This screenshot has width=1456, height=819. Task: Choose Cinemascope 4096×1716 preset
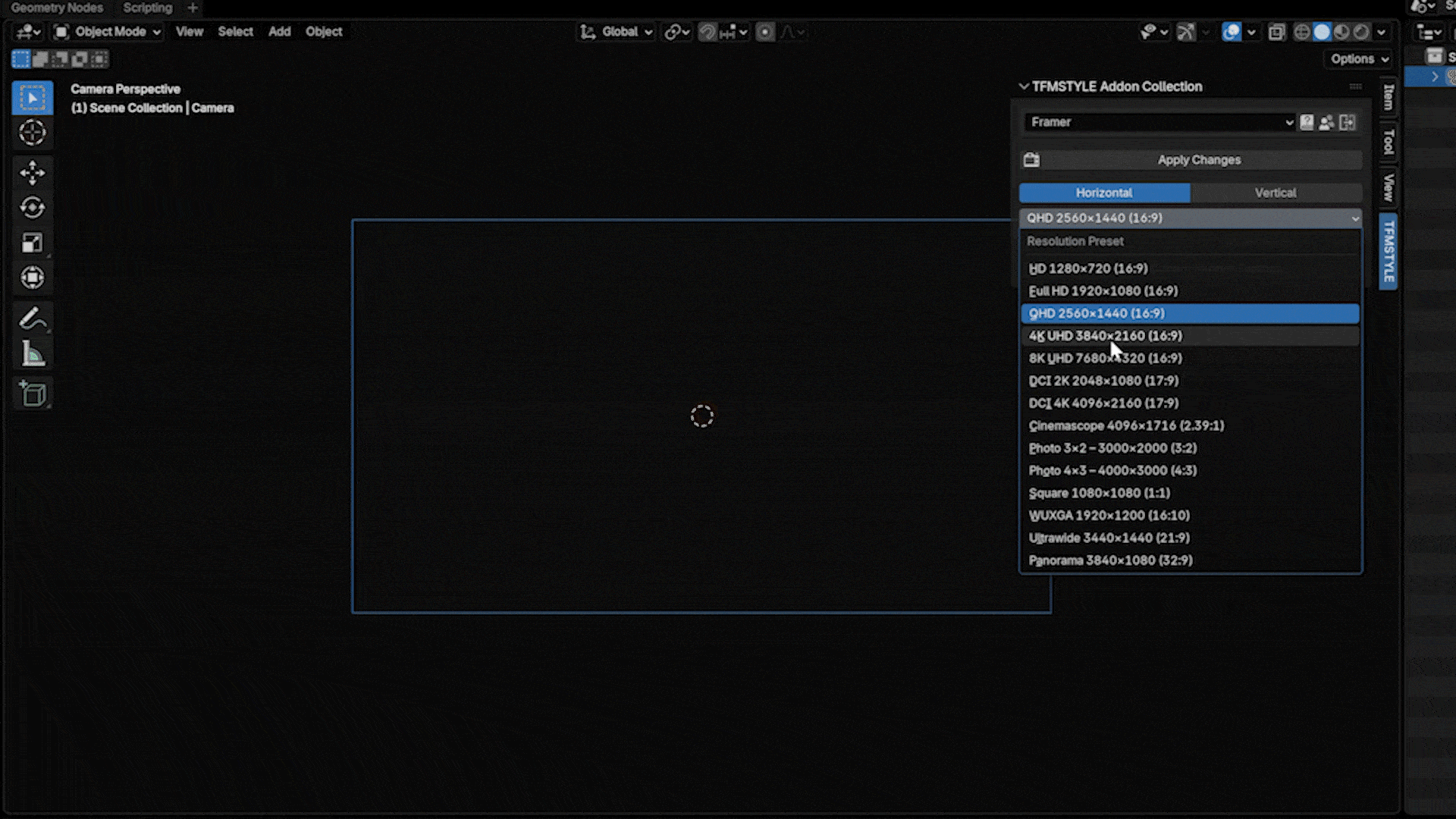click(1125, 425)
